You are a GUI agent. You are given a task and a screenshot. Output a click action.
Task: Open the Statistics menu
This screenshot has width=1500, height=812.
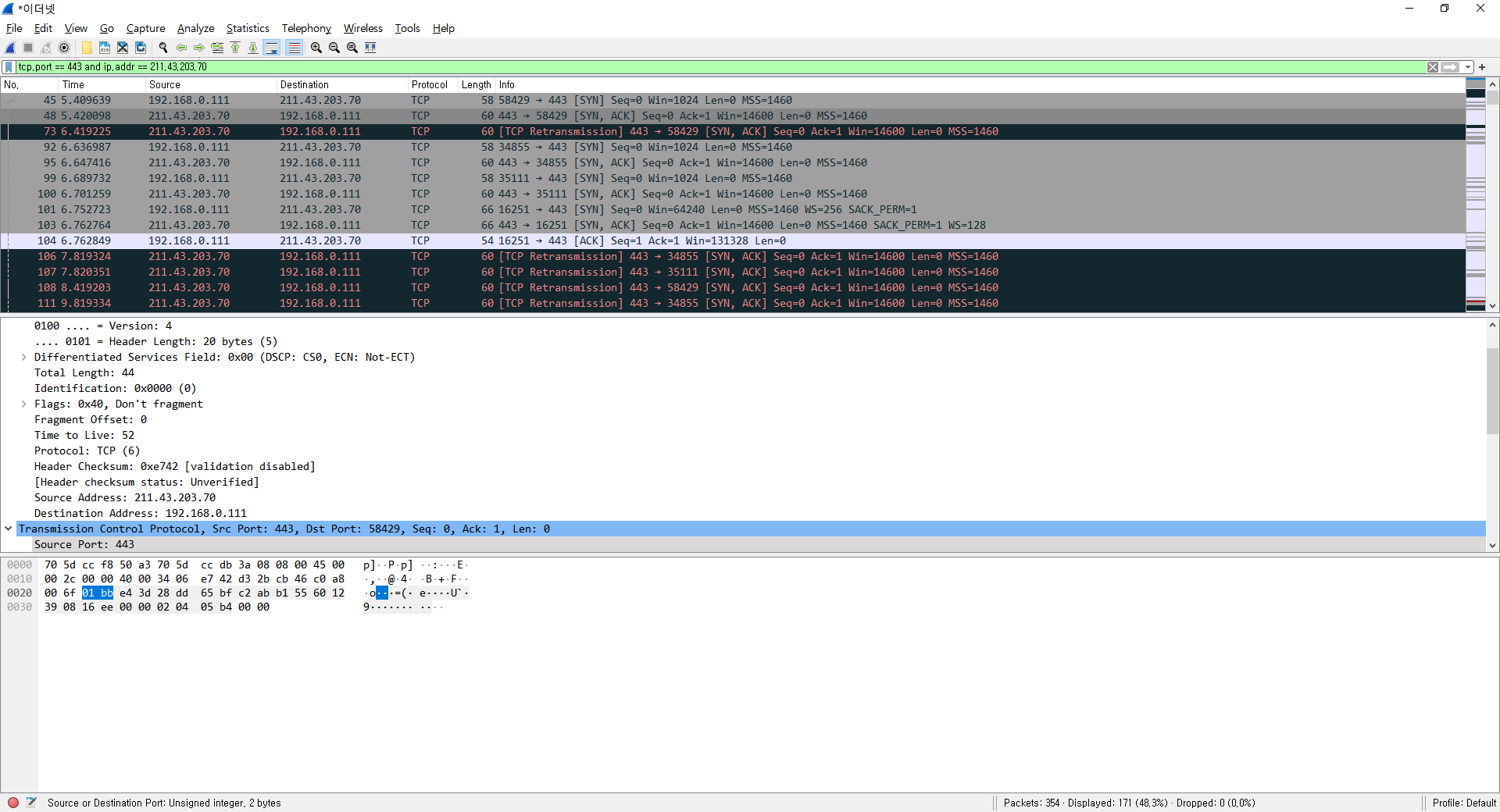[248, 28]
